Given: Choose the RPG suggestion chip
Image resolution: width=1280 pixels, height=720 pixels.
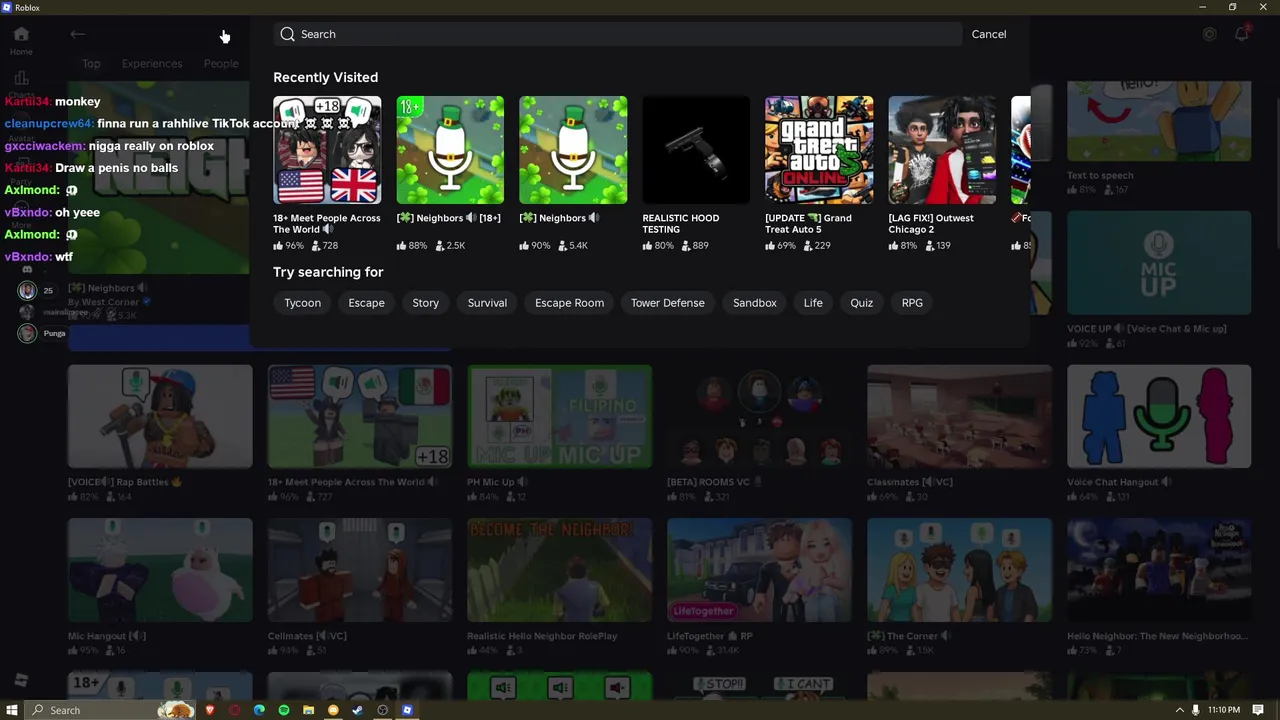Looking at the screenshot, I should tap(912, 303).
